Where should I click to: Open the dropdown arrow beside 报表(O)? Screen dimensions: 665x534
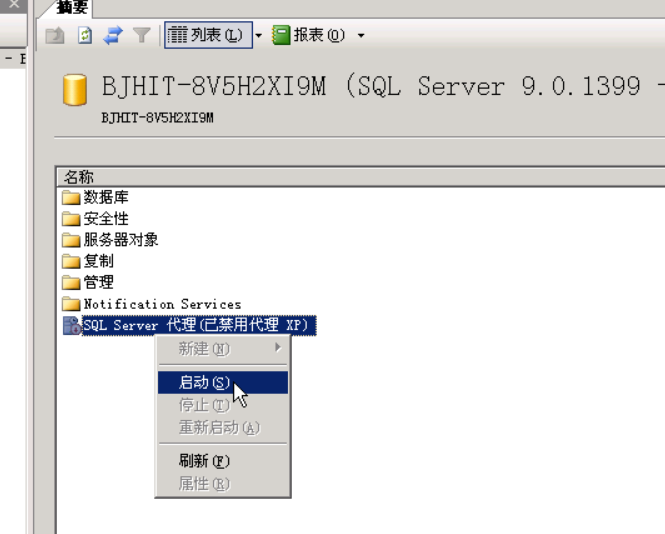[361, 35]
